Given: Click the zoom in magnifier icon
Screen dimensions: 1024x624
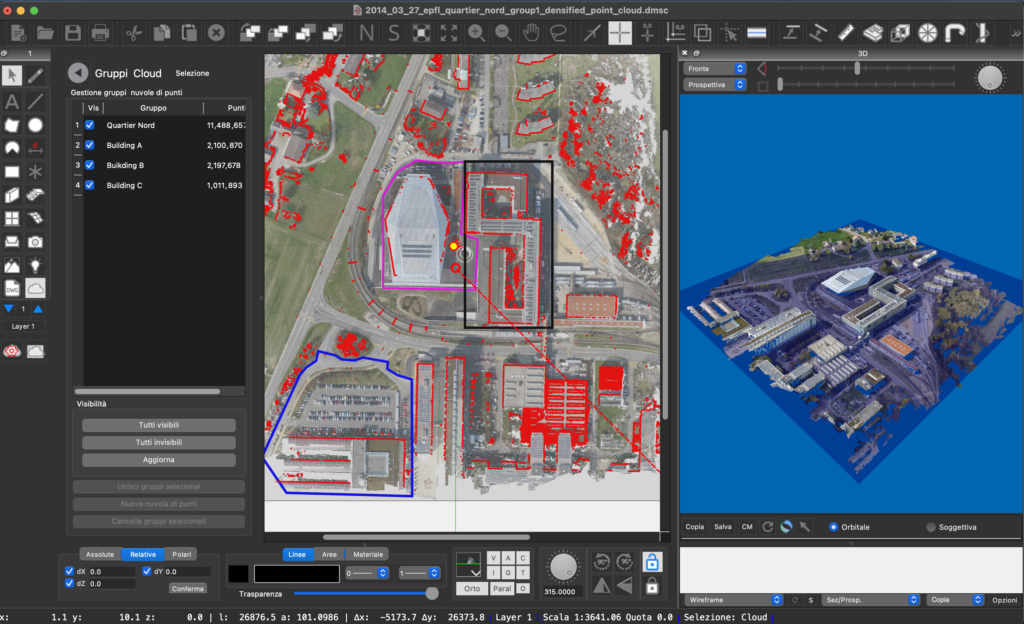Looking at the screenshot, I should 476,33.
